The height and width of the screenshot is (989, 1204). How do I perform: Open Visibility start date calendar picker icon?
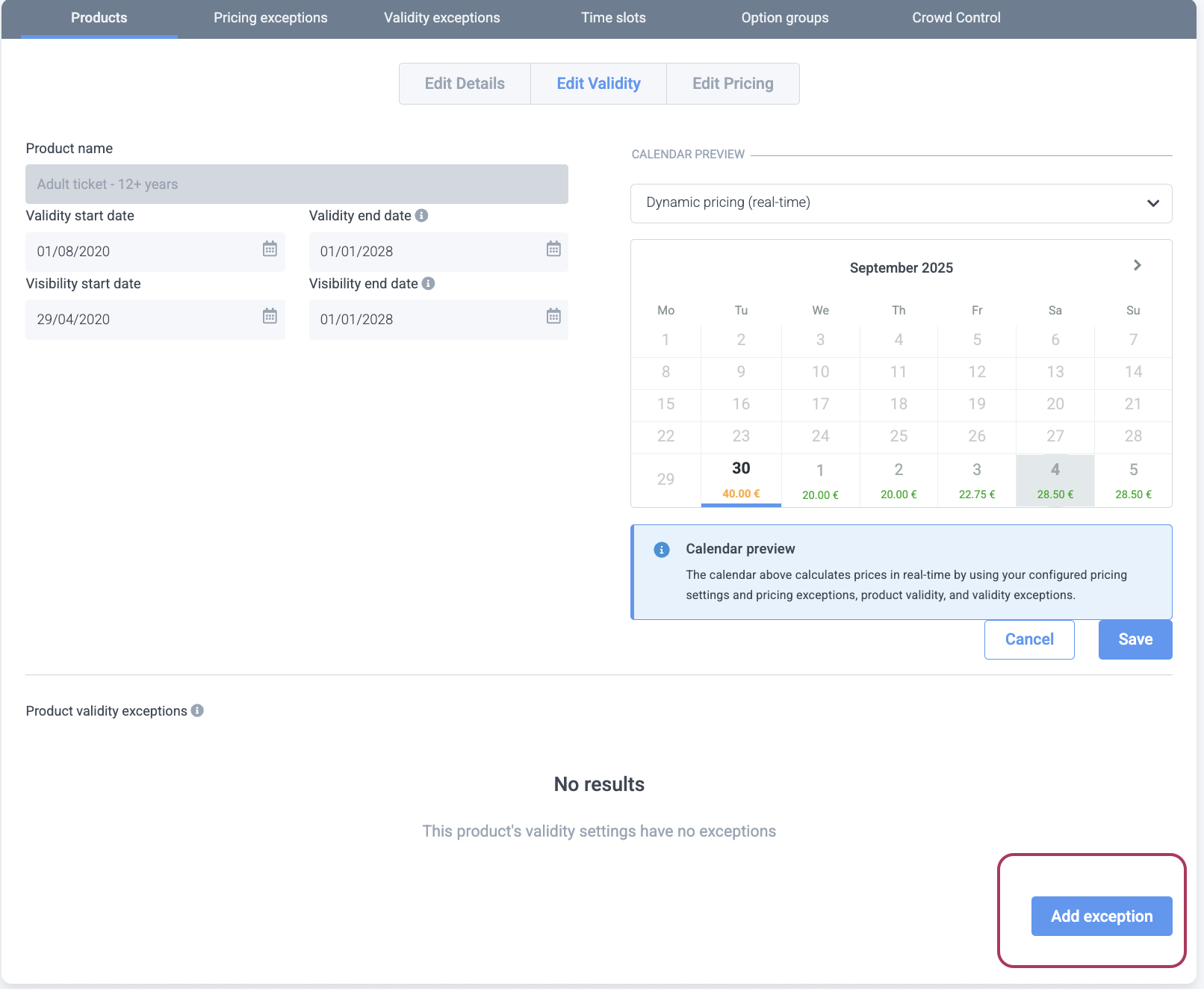(x=270, y=317)
